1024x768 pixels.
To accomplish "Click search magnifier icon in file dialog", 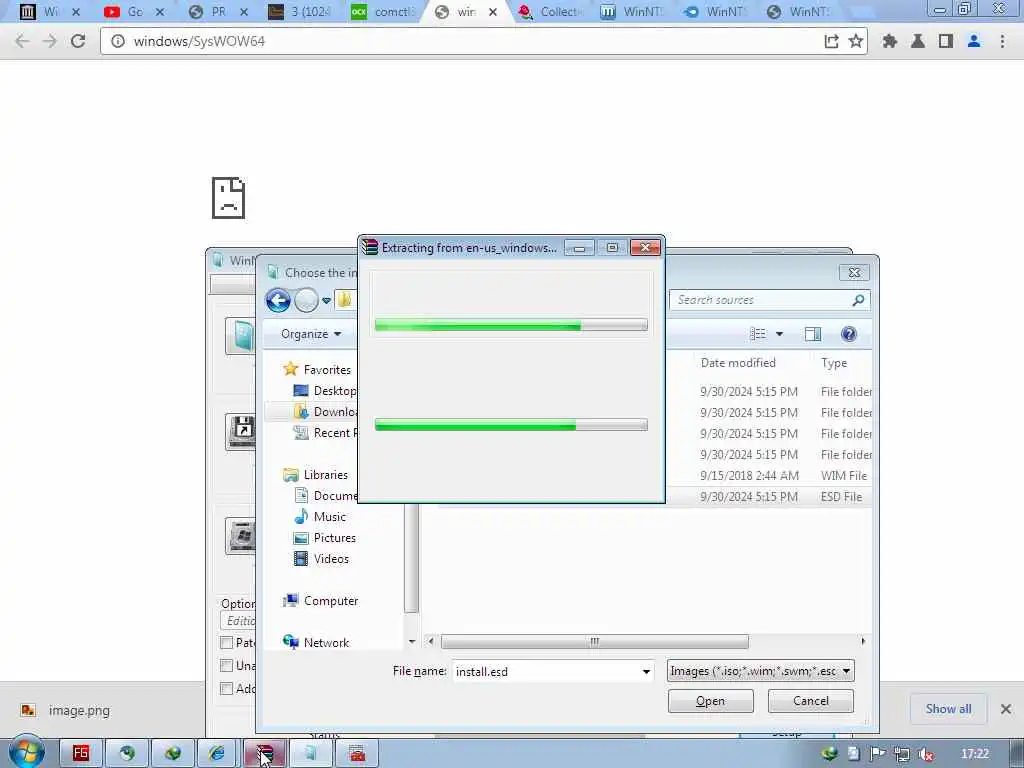I will click(x=858, y=300).
